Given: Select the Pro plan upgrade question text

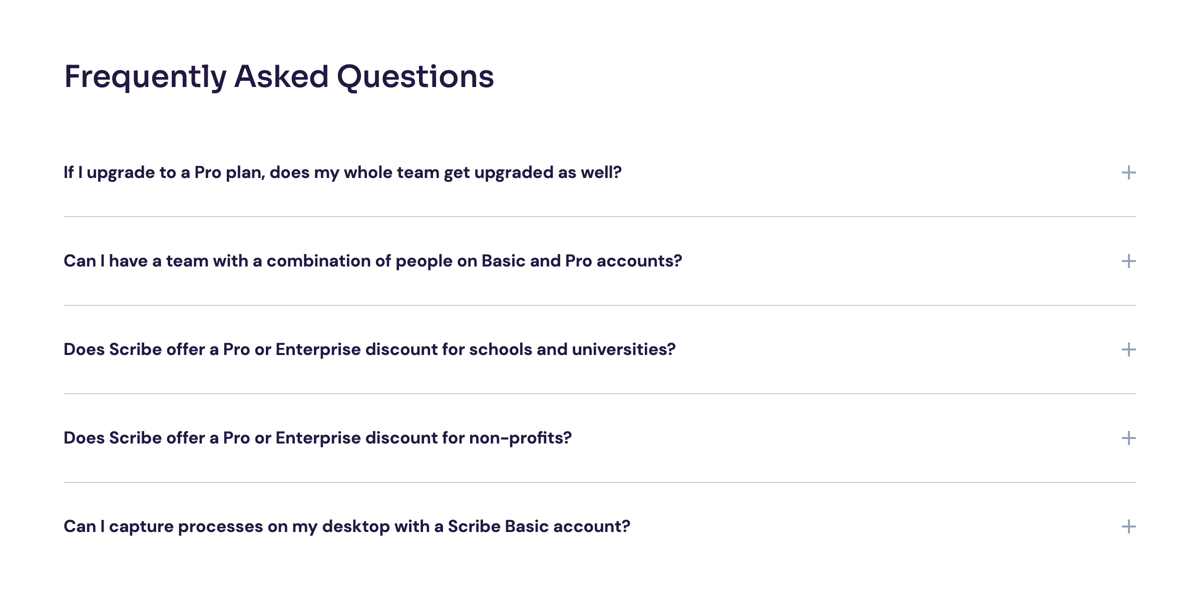Looking at the screenshot, I should tap(342, 172).
